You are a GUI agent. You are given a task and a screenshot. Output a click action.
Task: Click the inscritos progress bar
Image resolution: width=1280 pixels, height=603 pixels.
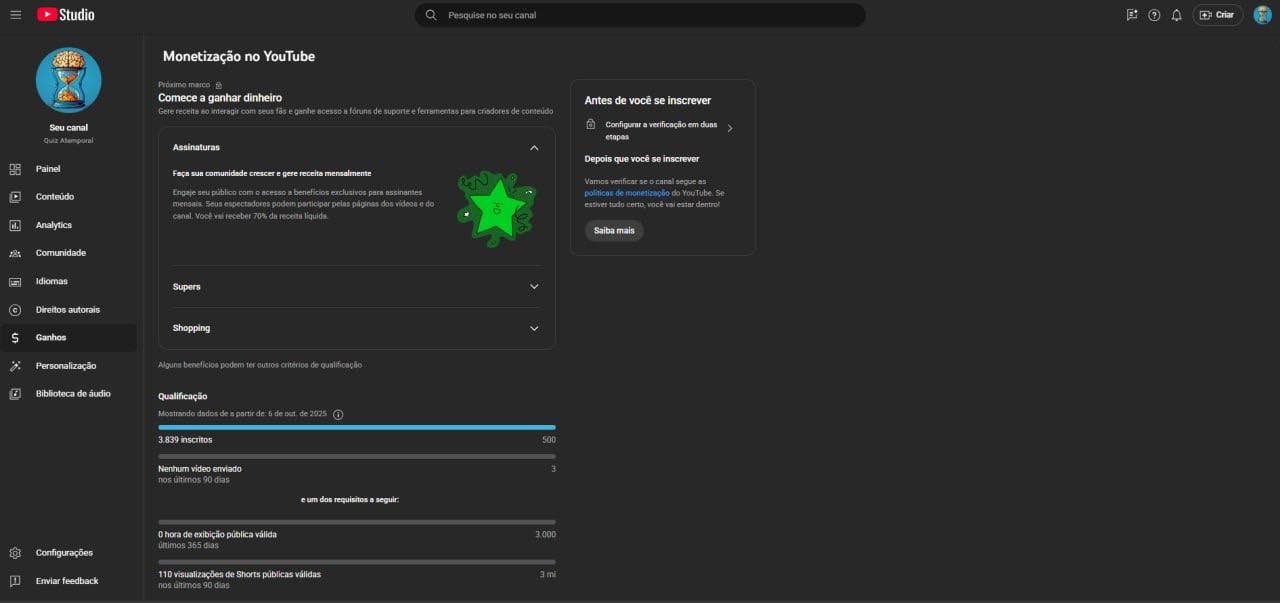coord(357,427)
